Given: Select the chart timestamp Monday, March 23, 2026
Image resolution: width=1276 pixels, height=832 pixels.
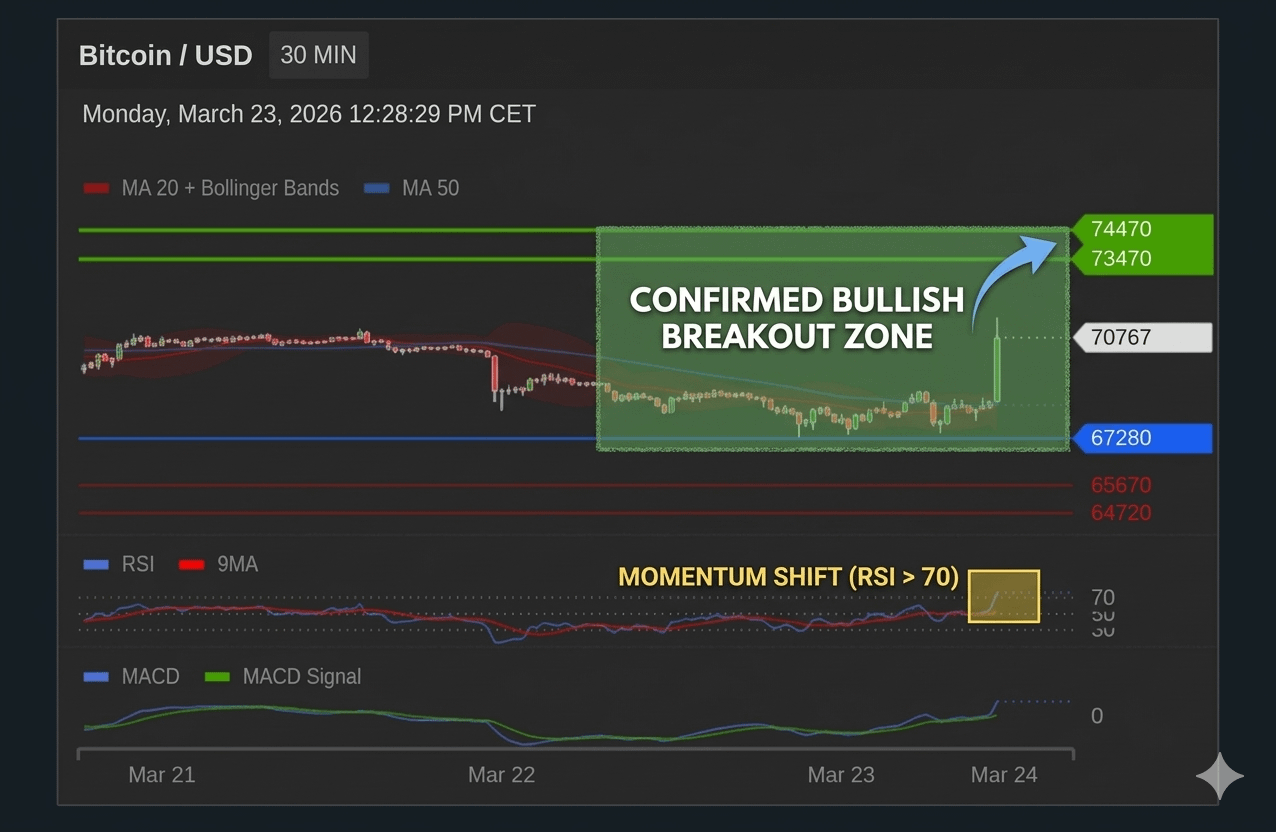Looking at the screenshot, I should 309,114.
